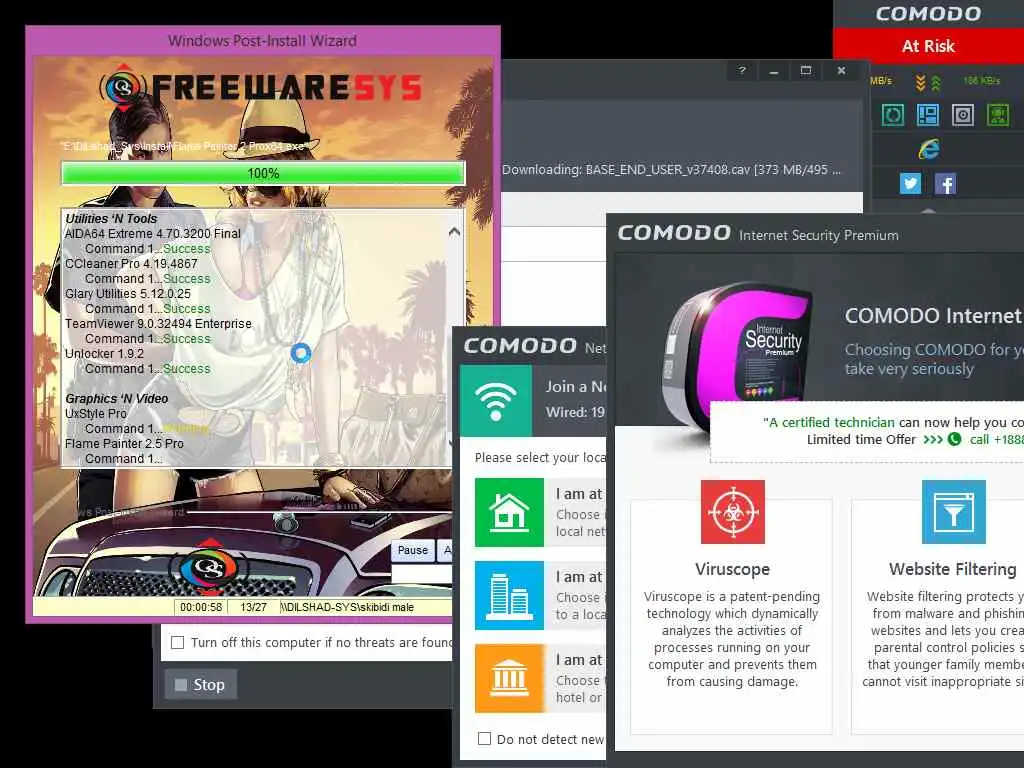Click the white disc icon in Comodo widget
Viewport: 1024px width, 768px height.
click(963, 115)
